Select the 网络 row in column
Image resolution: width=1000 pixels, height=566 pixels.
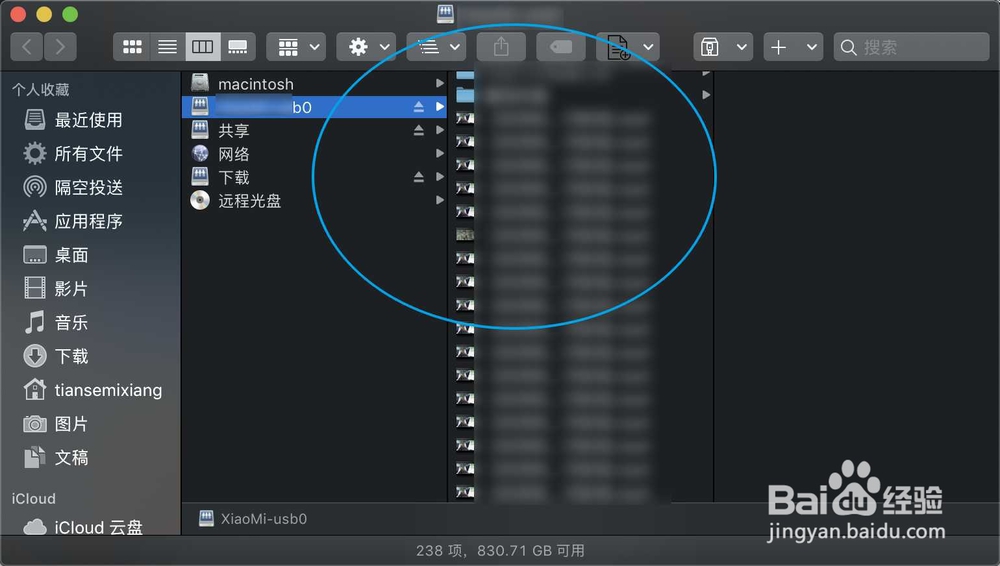tap(314, 154)
